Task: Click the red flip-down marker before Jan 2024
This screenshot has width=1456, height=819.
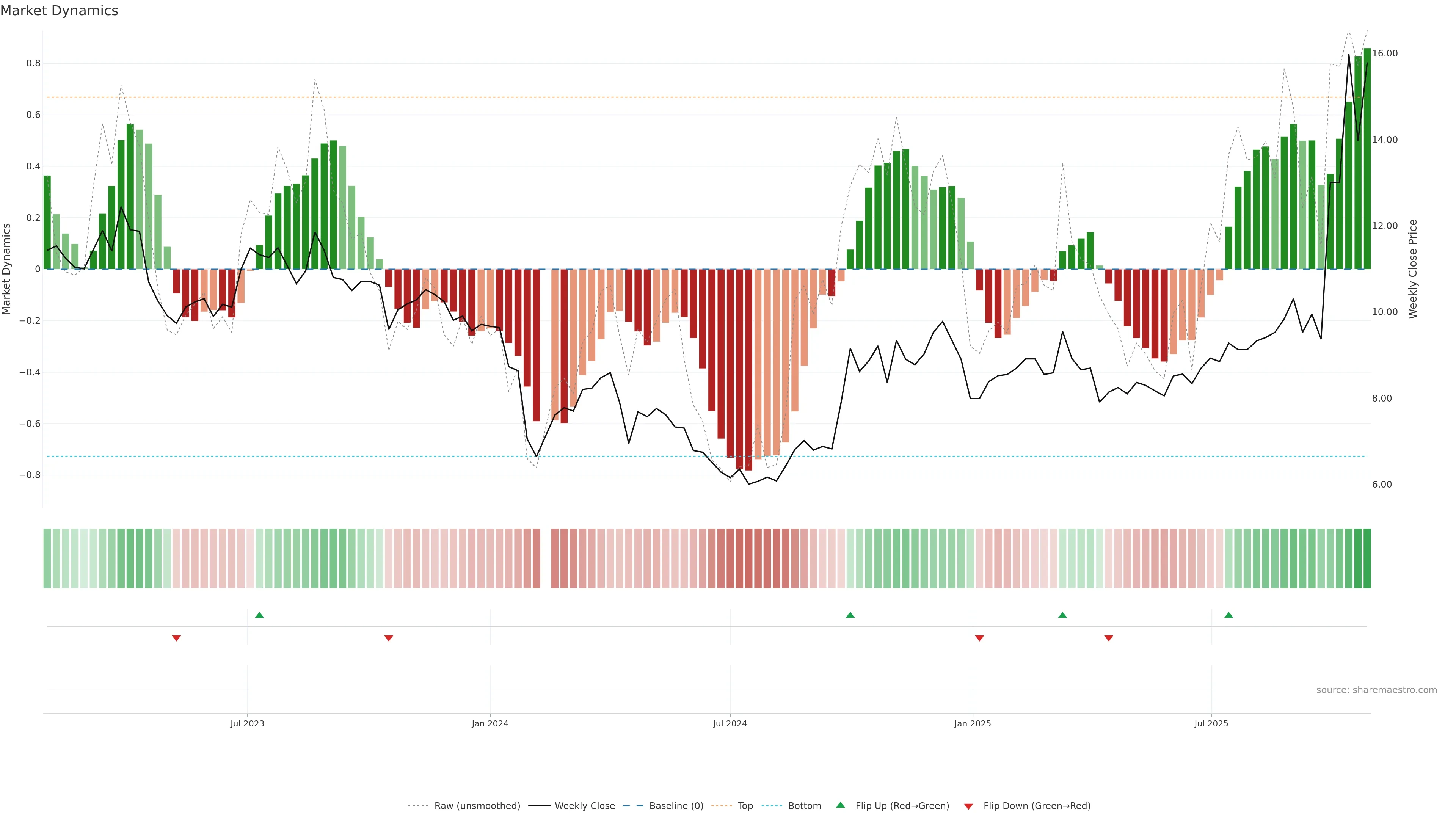Action: [x=389, y=638]
